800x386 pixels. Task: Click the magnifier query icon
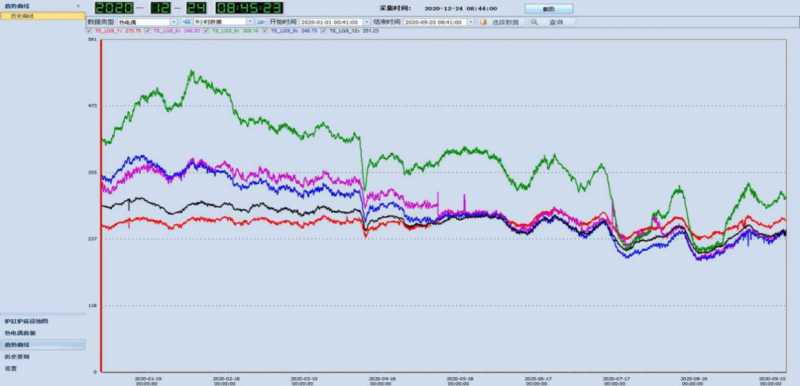point(534,22)
